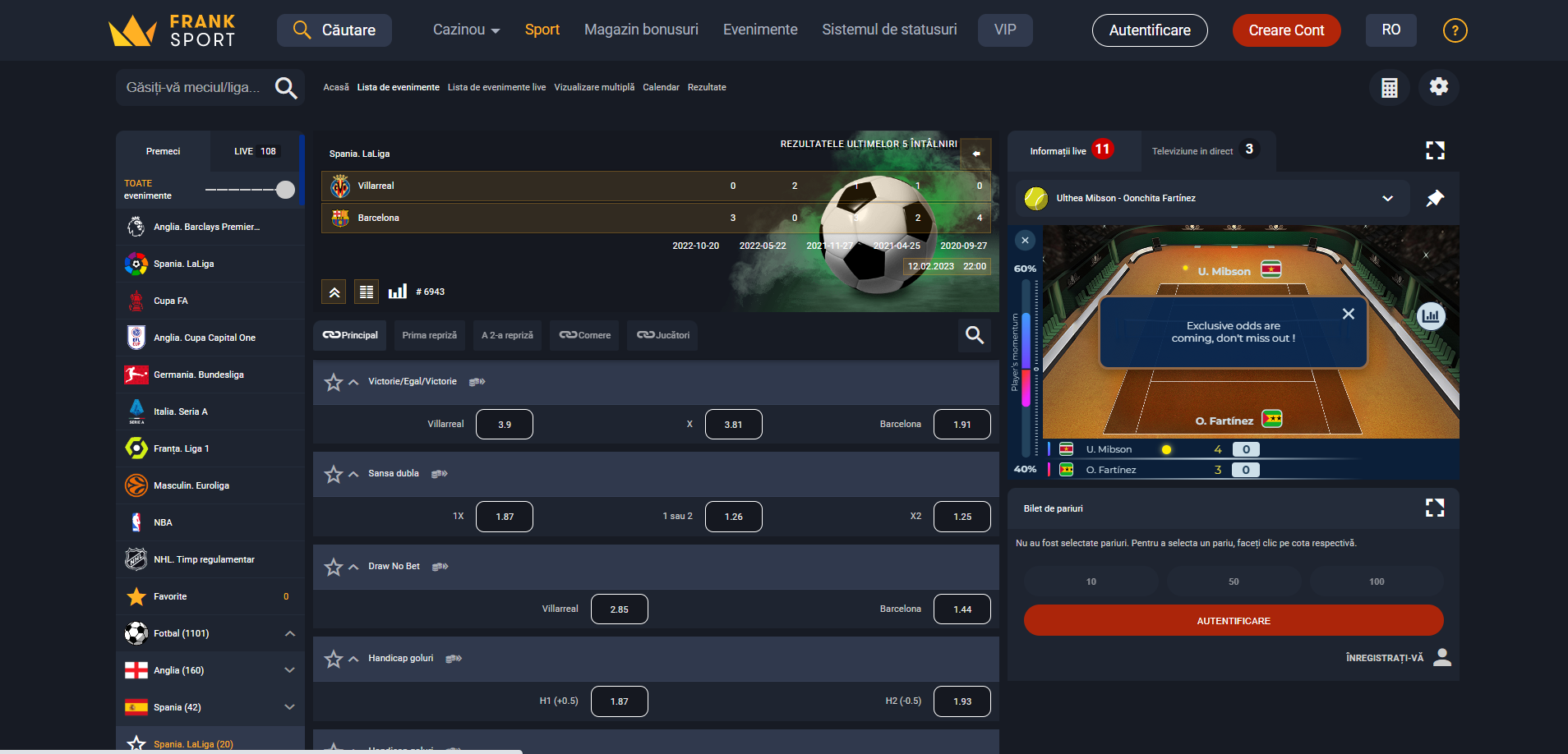Expand the Spania (42) section
The width and height of the screenshot is (1568, 754).
[x=290, y=707]
